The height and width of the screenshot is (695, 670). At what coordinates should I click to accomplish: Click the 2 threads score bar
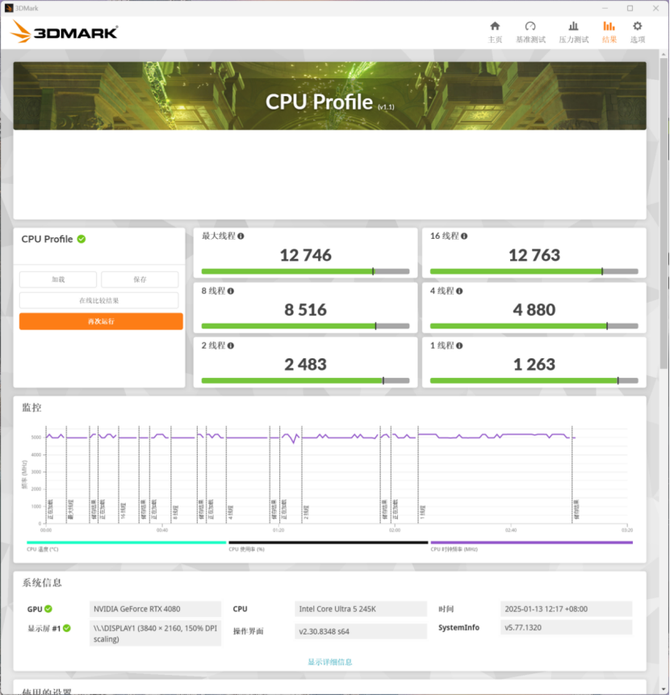pos(305,380)
